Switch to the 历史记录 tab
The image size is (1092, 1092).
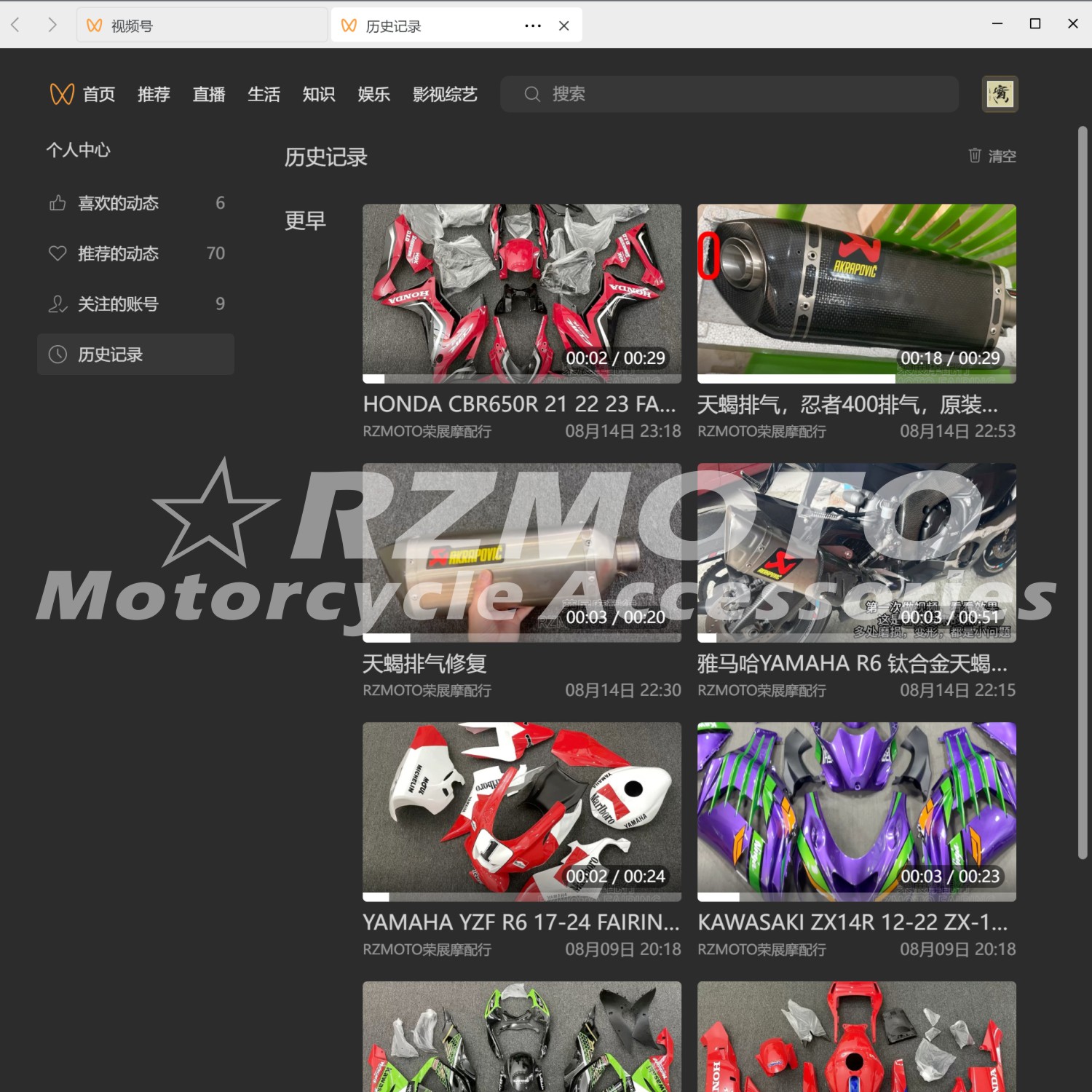(456, 25)
